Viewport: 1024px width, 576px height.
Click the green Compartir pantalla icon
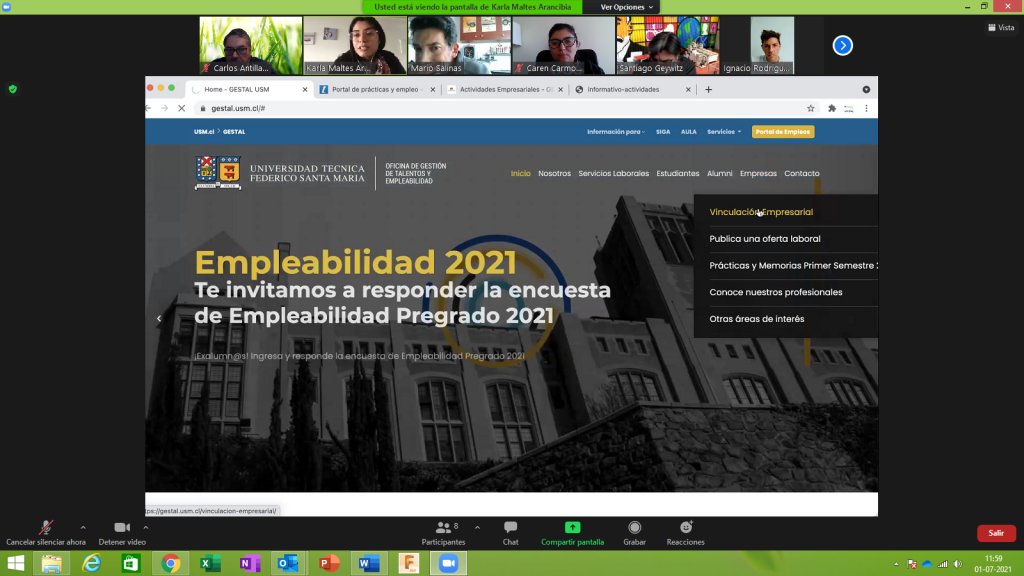pyautogui.click(x=572, y=528)
